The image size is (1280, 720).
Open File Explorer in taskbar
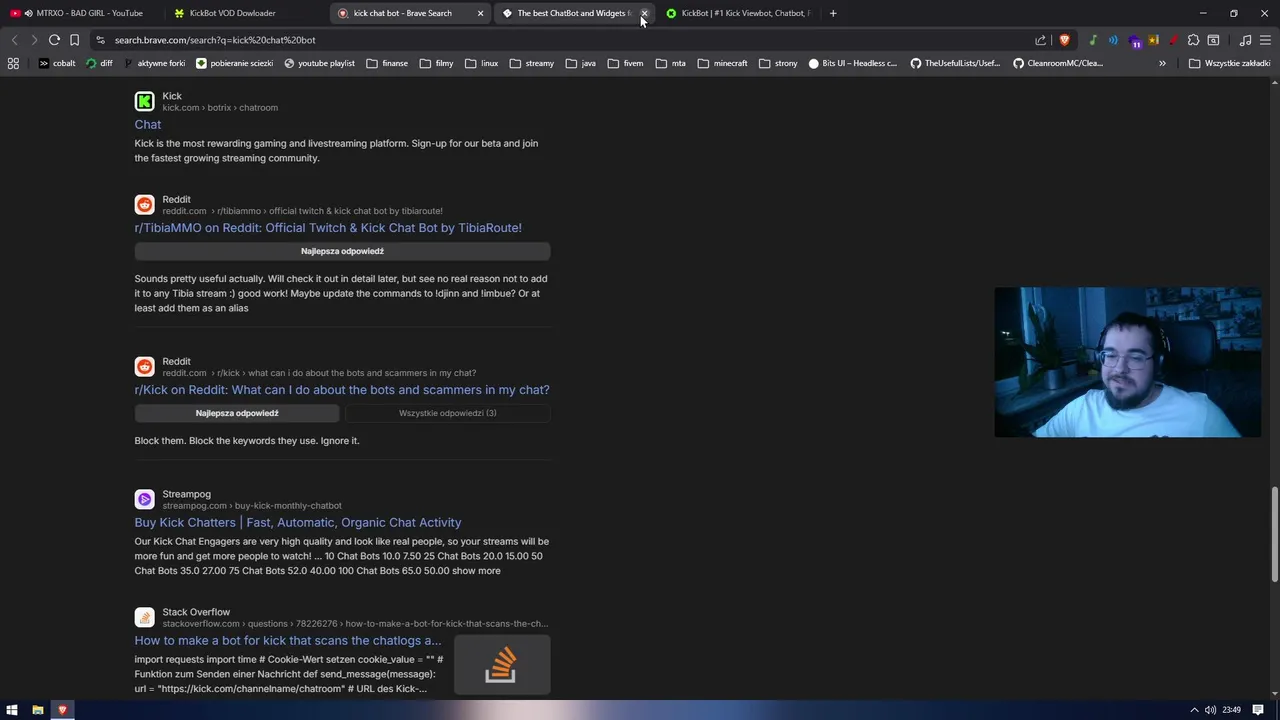(x=38, y=710)
